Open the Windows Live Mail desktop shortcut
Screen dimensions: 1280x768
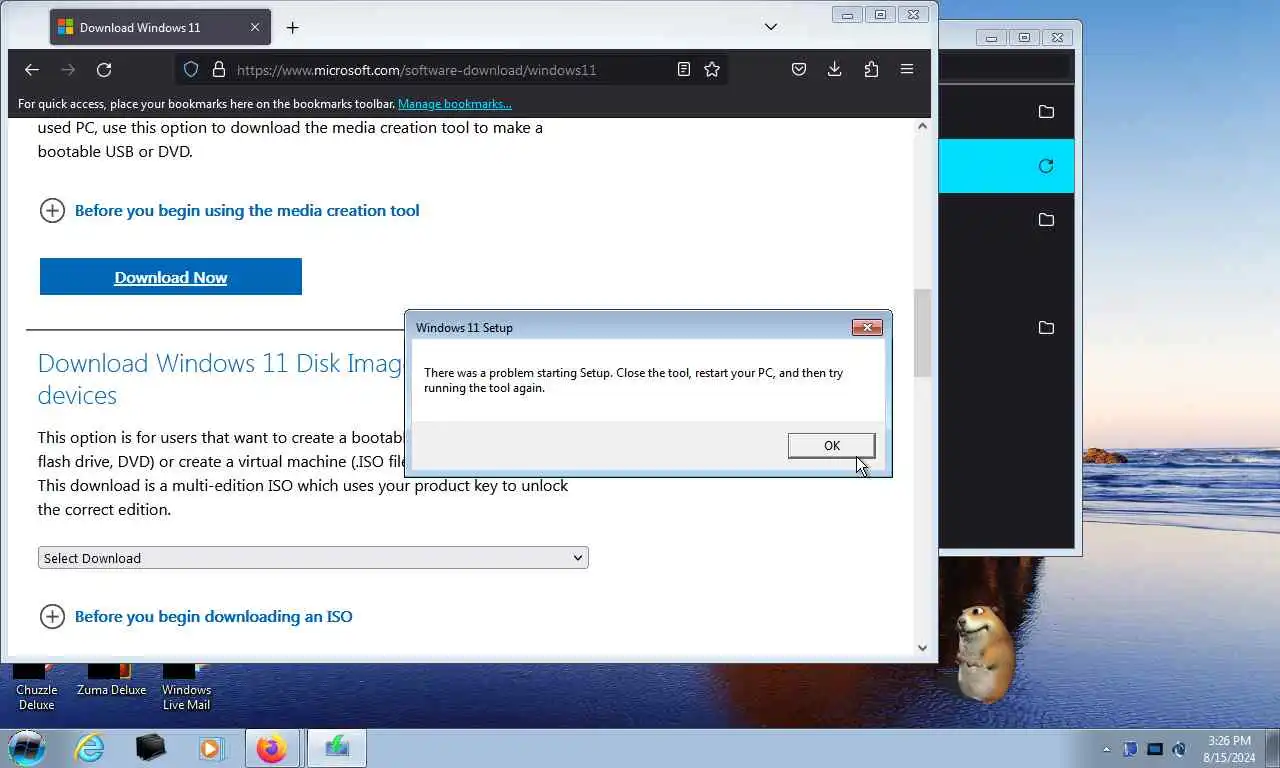point(186,686)
